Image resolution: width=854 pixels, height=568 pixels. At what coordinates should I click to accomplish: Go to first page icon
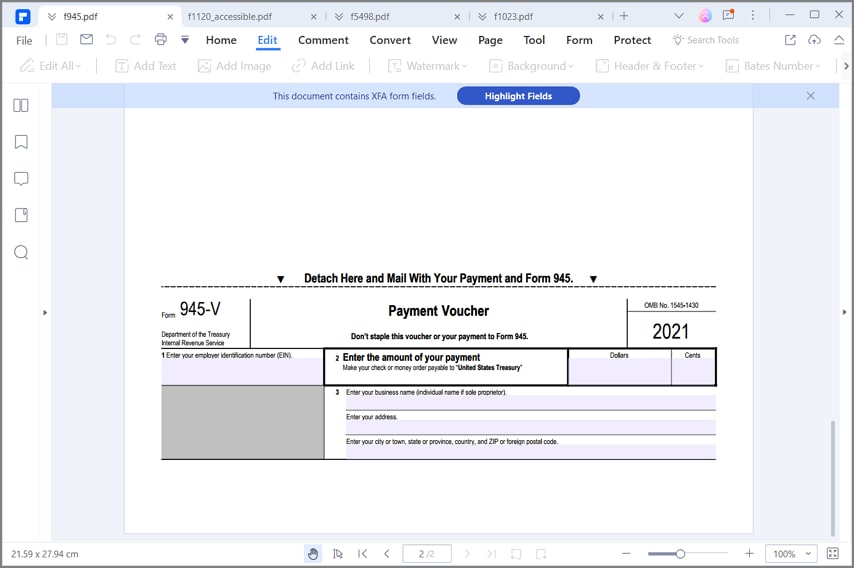[x=362, y=554]
